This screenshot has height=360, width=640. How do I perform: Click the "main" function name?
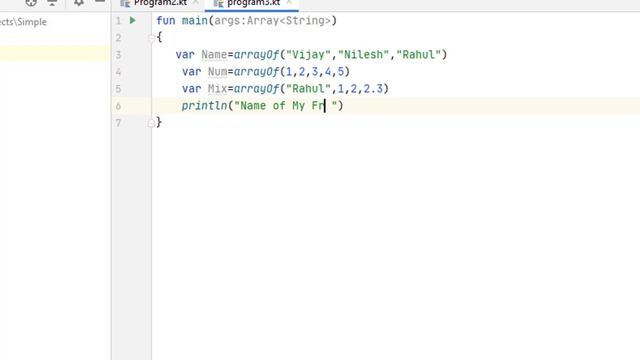pos(195,20)
